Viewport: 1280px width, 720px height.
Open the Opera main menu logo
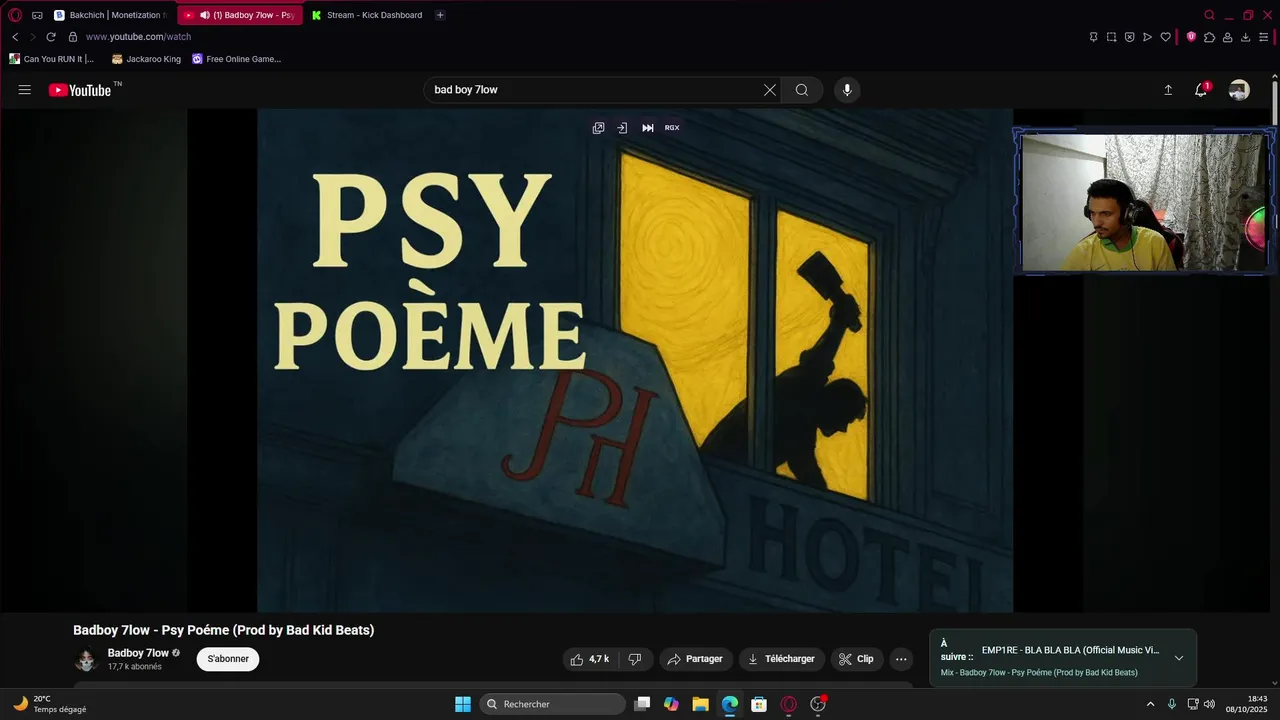click(x=15, y=15)
